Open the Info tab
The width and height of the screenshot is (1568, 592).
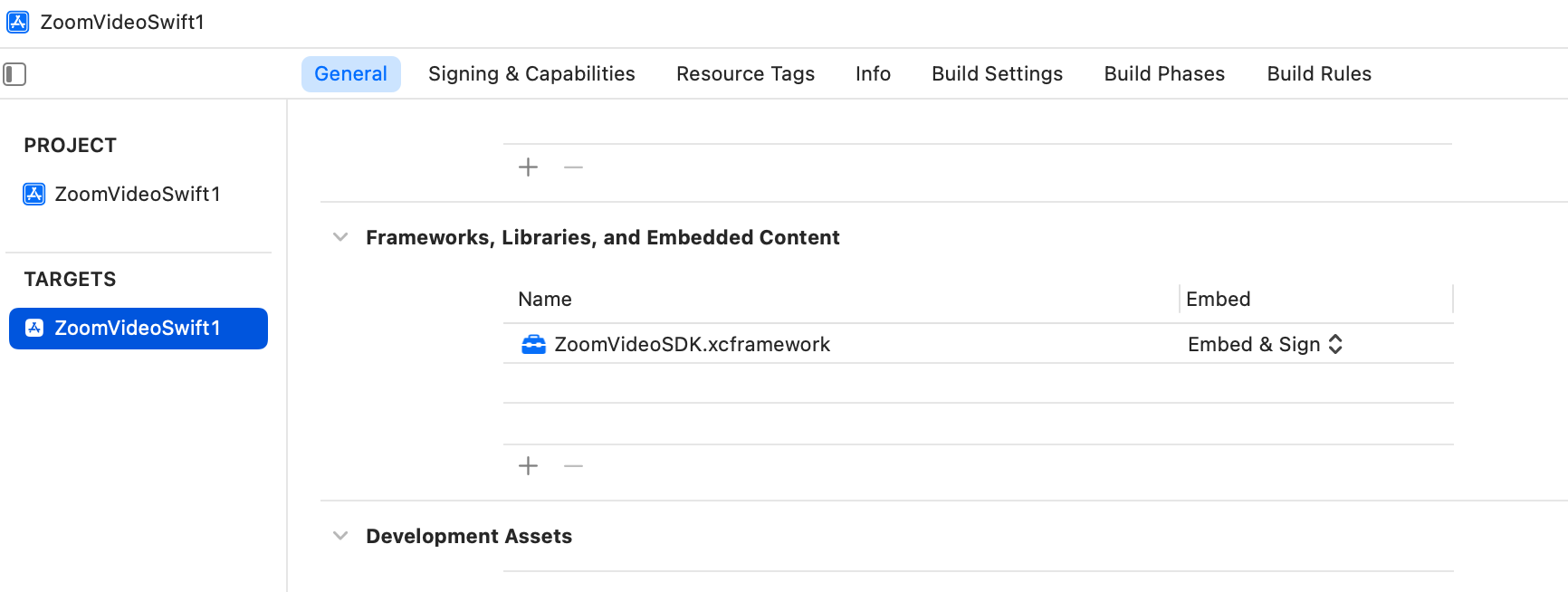click(873, 74)
